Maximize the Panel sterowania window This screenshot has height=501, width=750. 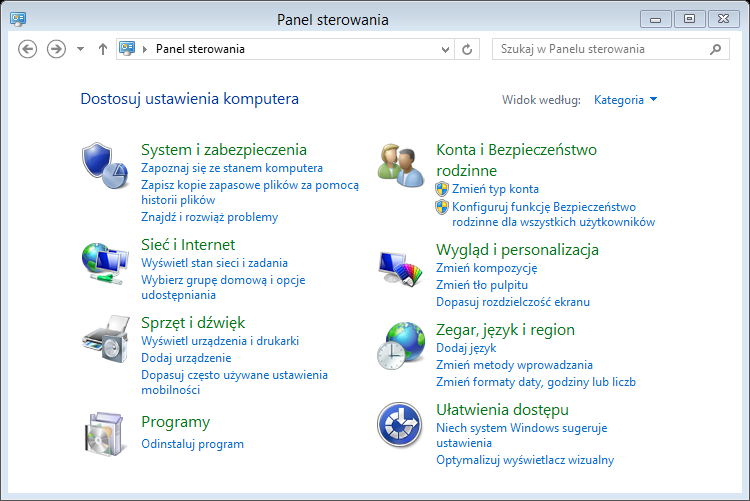coord(689,19)
